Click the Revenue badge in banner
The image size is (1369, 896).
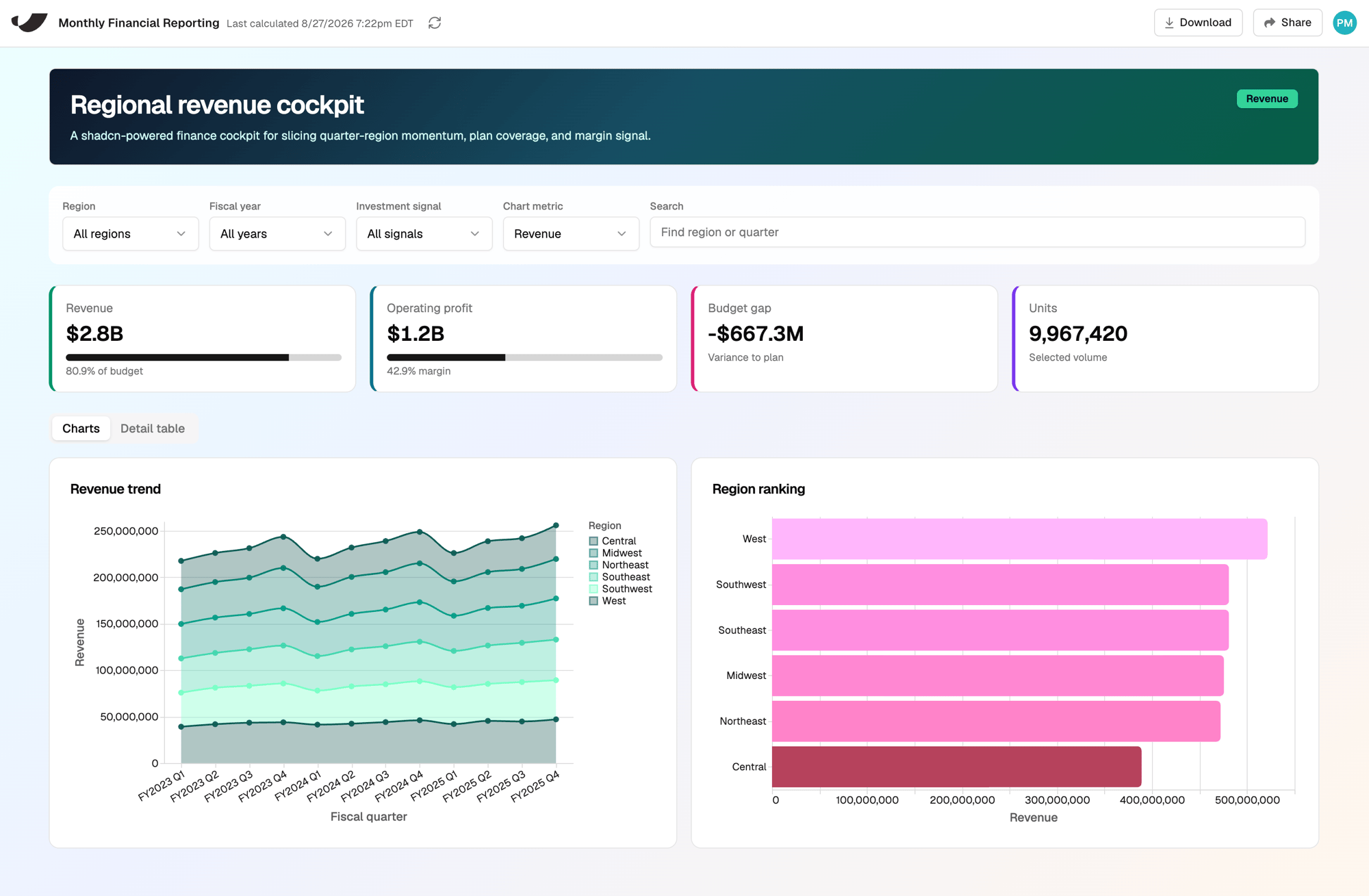click(x=1267, y=99)
